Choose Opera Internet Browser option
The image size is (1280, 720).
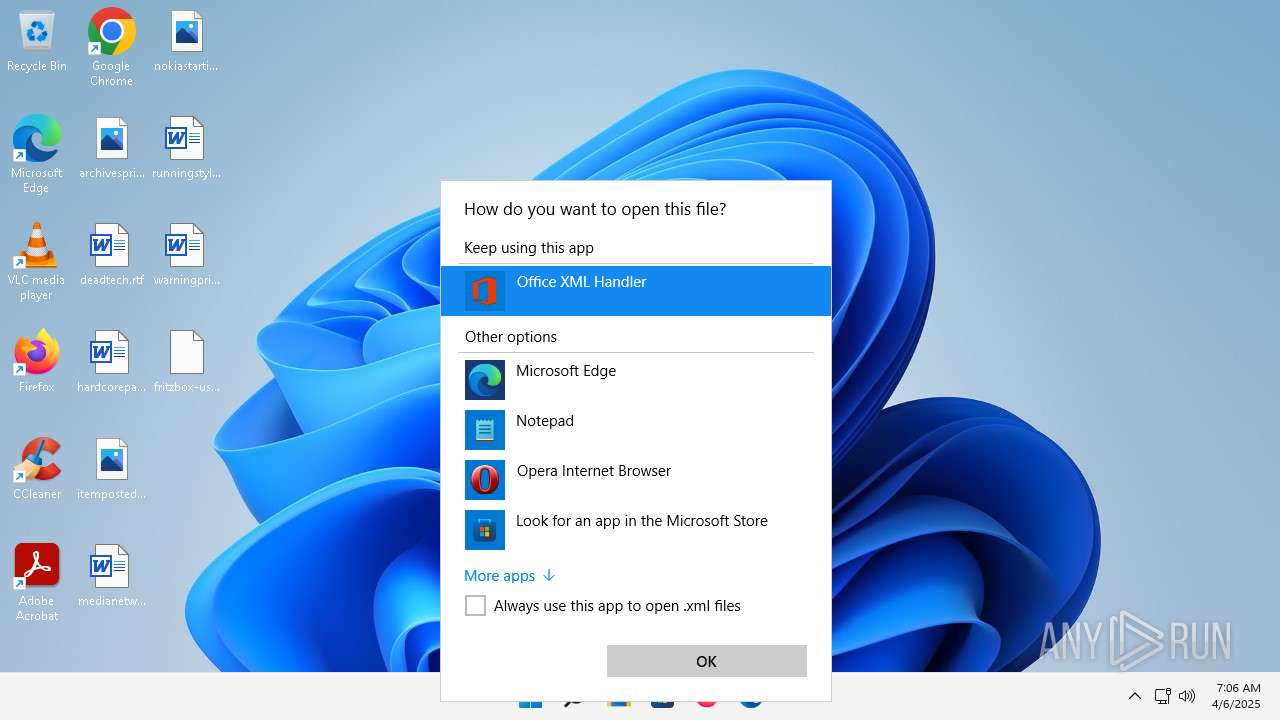[x=636, y=480]
